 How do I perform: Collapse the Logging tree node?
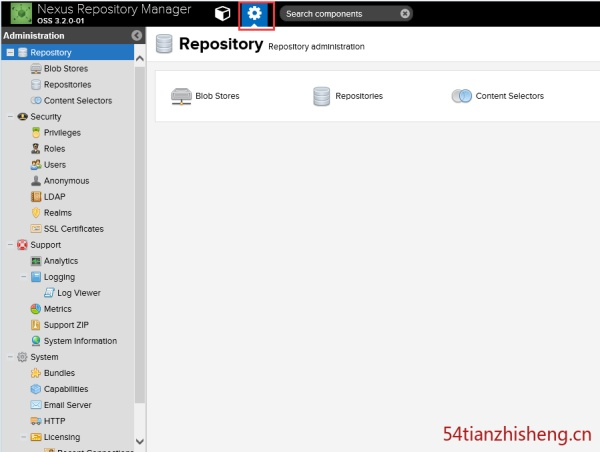click(x=24, y=276)
